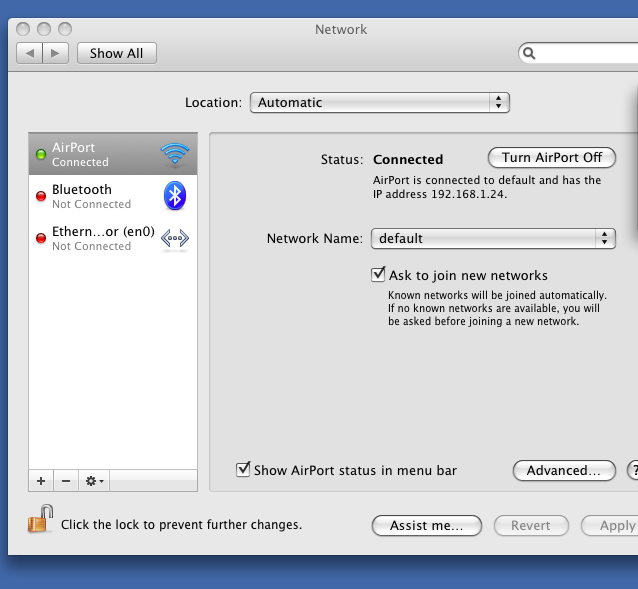
Task: Click the Show All button
Action: tap(117, 53)
